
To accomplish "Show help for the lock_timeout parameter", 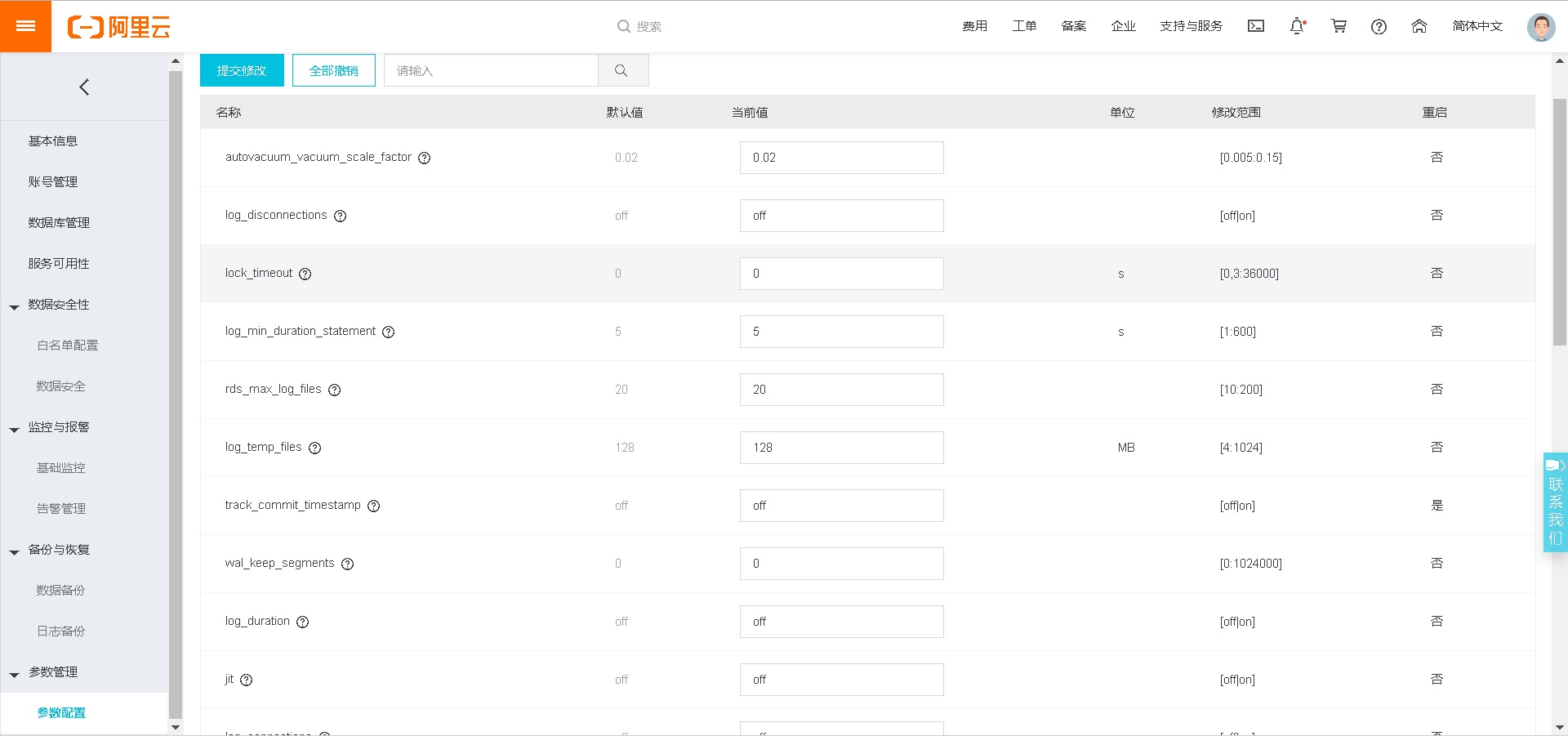I will (x=305, y=274).
